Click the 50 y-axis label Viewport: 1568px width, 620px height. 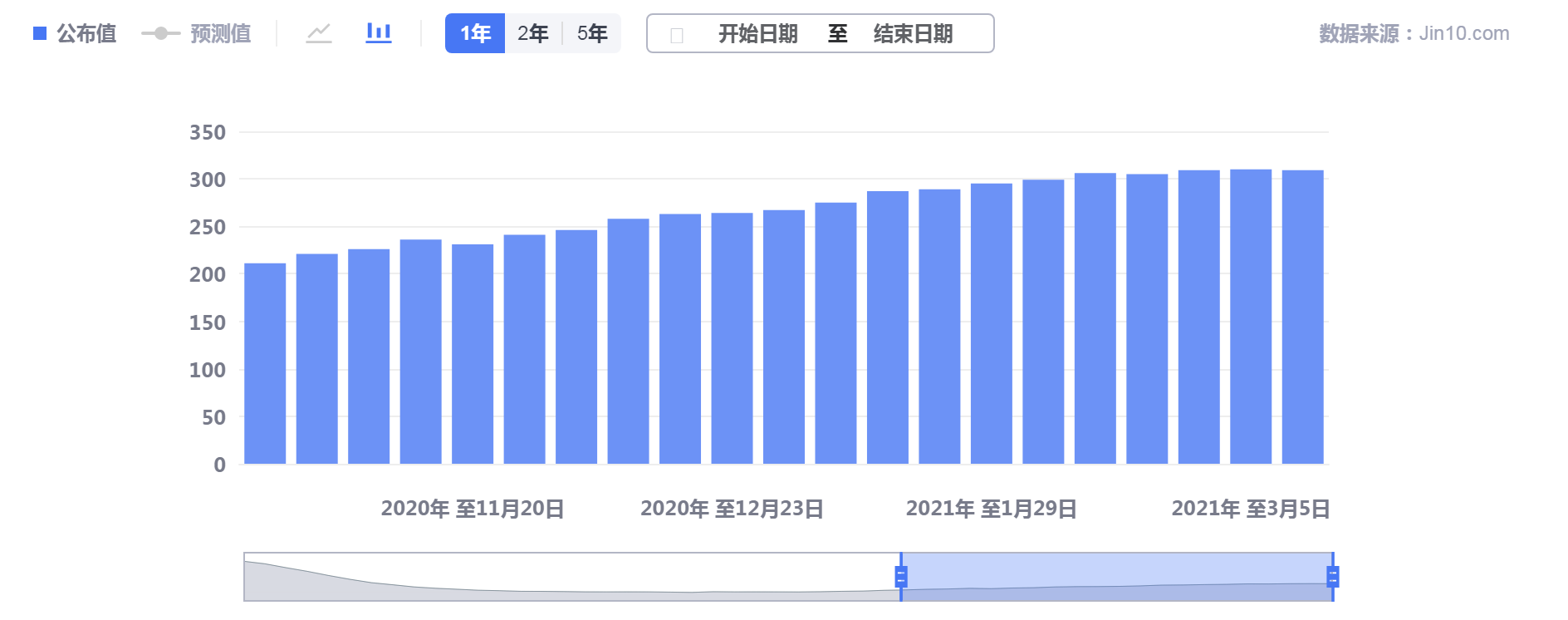click(213, 417)
